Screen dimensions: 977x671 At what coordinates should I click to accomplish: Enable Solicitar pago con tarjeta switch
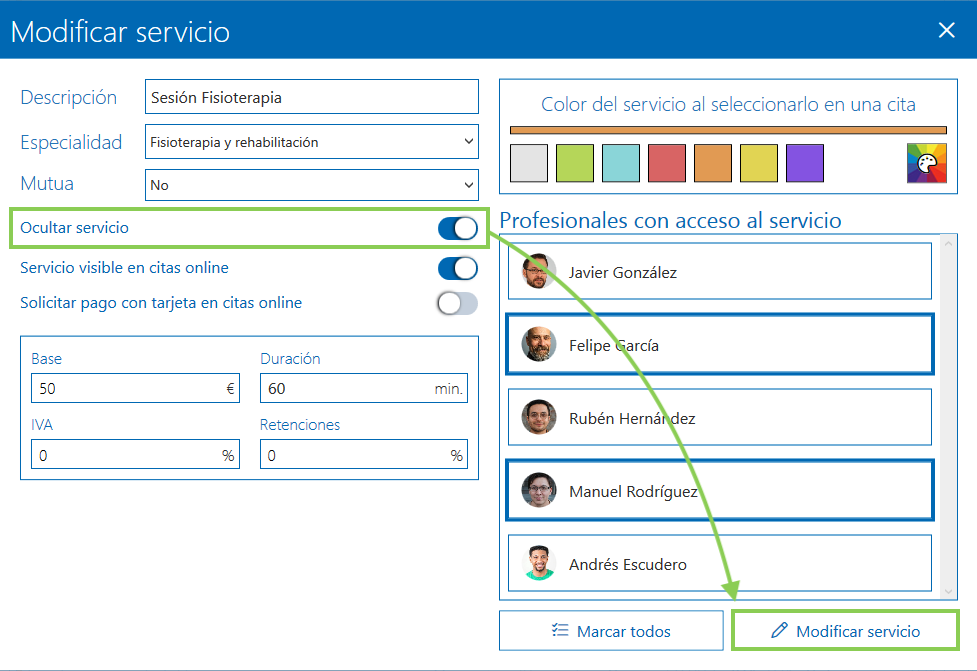pos(458,303)
